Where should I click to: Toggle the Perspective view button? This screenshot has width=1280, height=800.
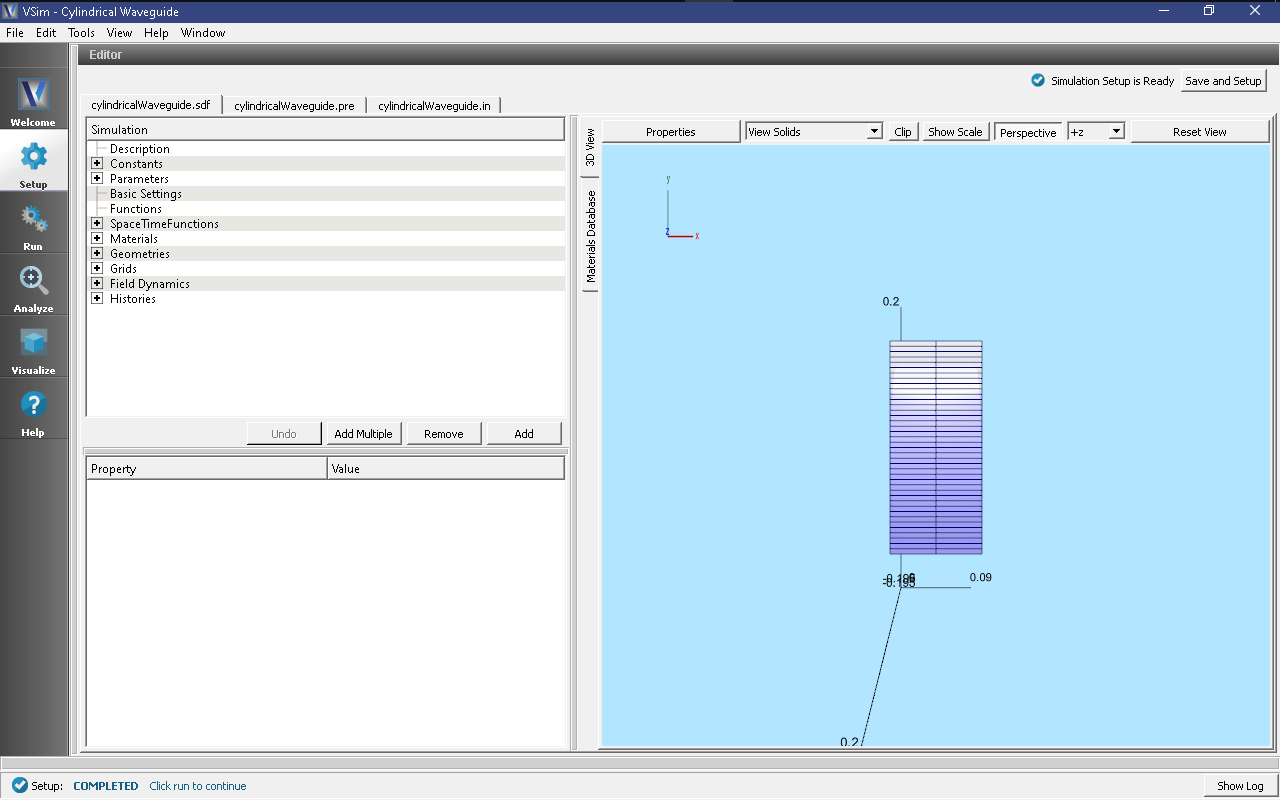1028,132
